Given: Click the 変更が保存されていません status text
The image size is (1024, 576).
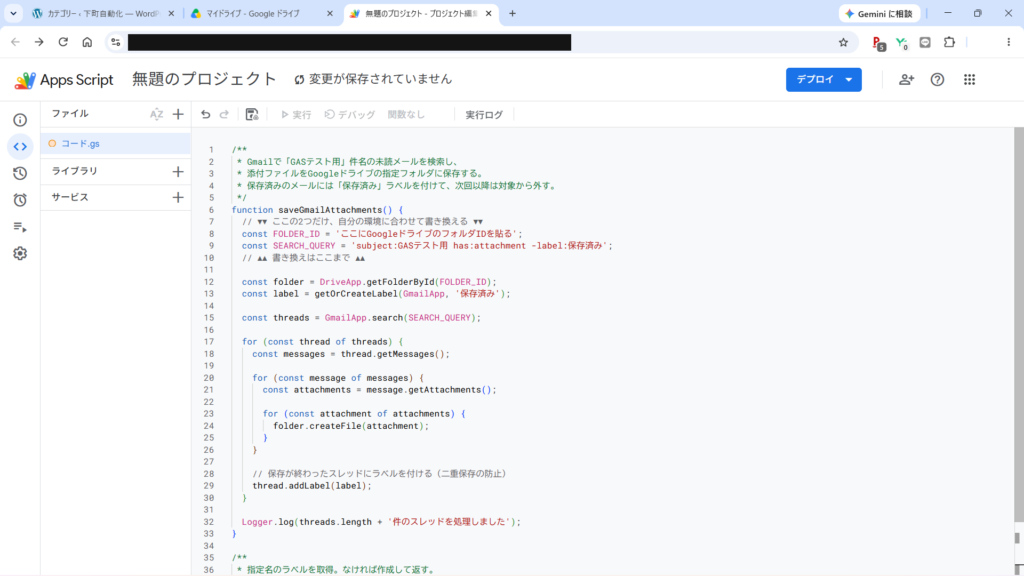Looking at the screenshot, I should point(380,79).
